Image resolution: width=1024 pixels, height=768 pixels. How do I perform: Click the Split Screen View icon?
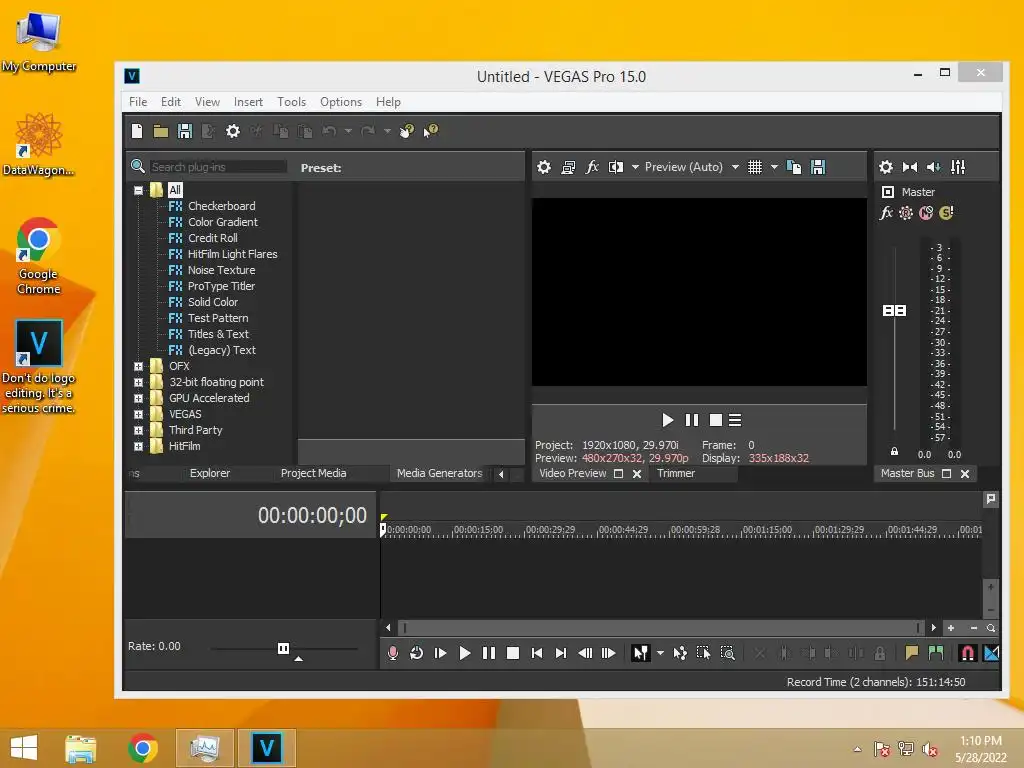pos(616,167)
